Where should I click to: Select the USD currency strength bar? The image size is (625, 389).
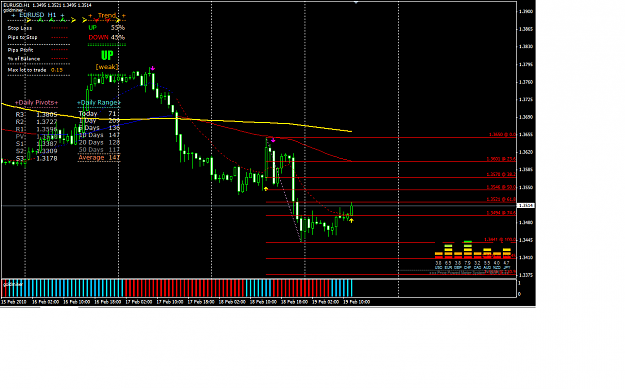(438, 255)
